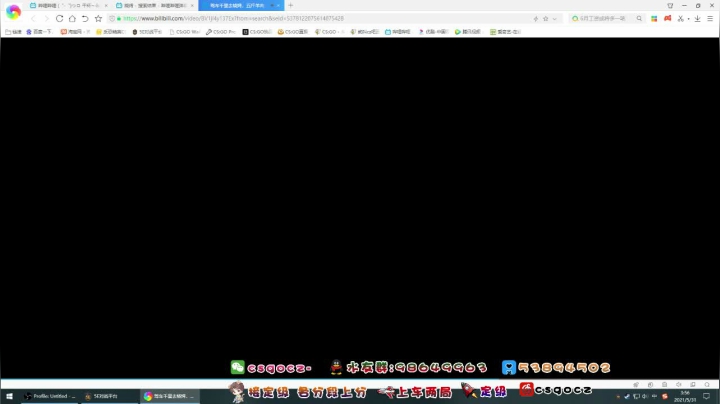Close the active blue tab
The height and width of the screenshot is (404, 720).
278,6
